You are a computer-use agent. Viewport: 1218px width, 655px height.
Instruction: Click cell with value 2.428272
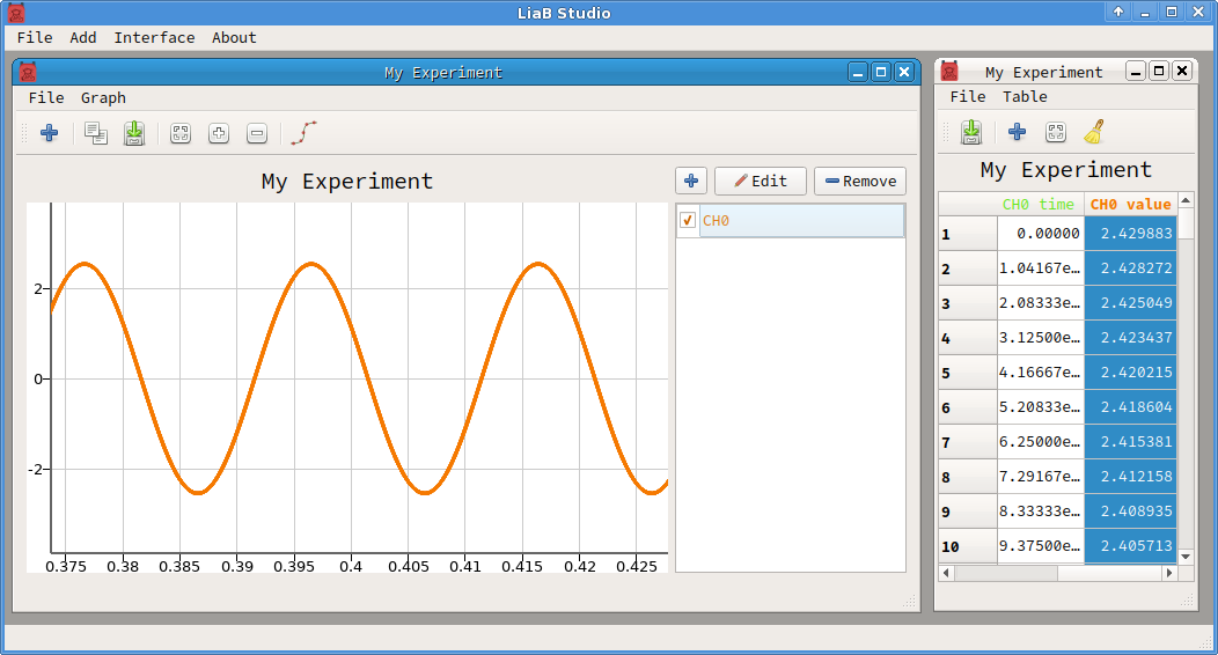coord(1131,268)
